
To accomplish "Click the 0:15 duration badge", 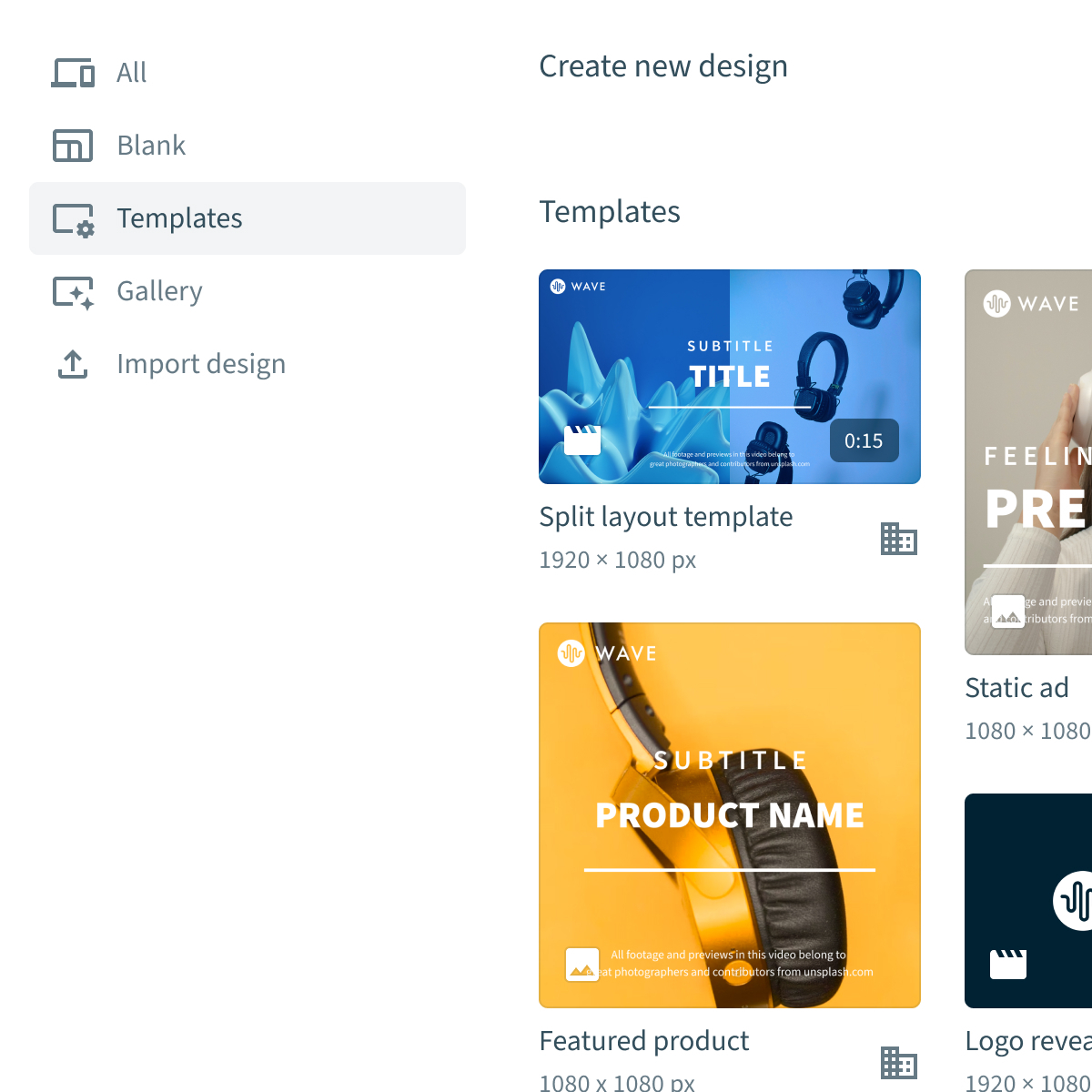I will pyautogui.click(x=863, y=440).
